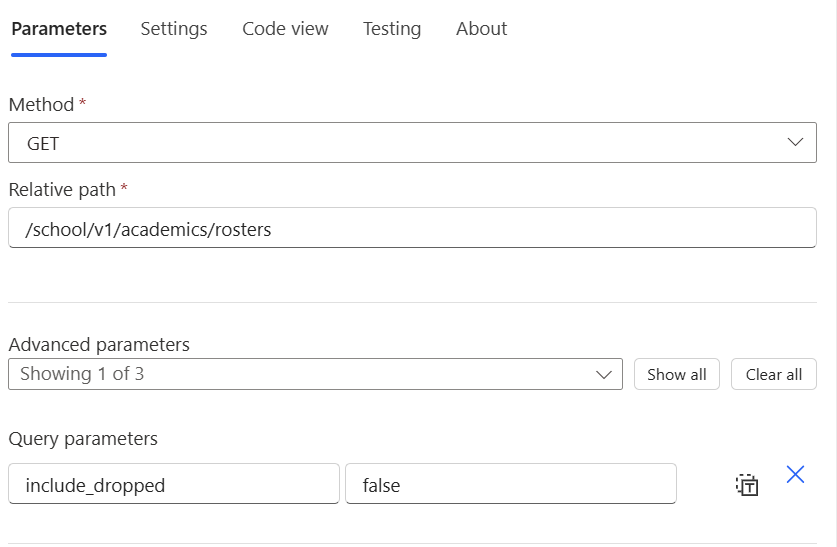Click the include_dropped key field

pos(174,485)
